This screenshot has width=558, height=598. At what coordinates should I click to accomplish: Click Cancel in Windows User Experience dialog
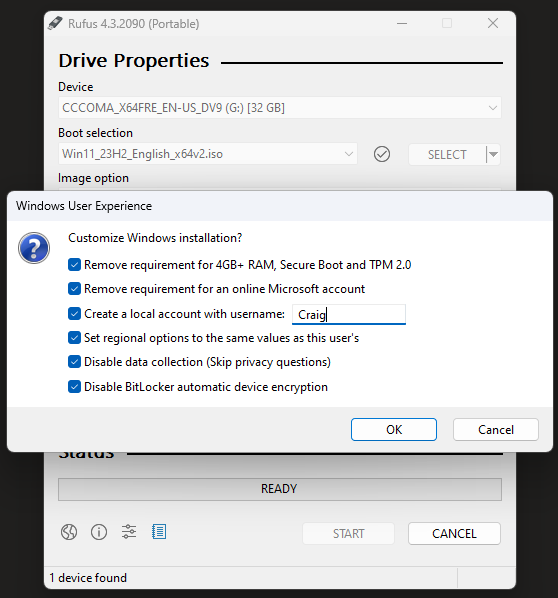click(496, 429)
